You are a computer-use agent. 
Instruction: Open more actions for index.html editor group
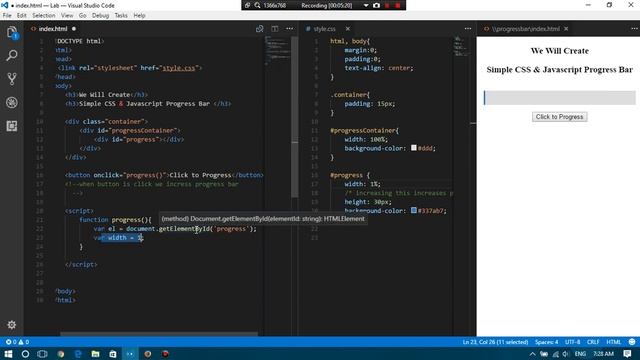(289, 29)
